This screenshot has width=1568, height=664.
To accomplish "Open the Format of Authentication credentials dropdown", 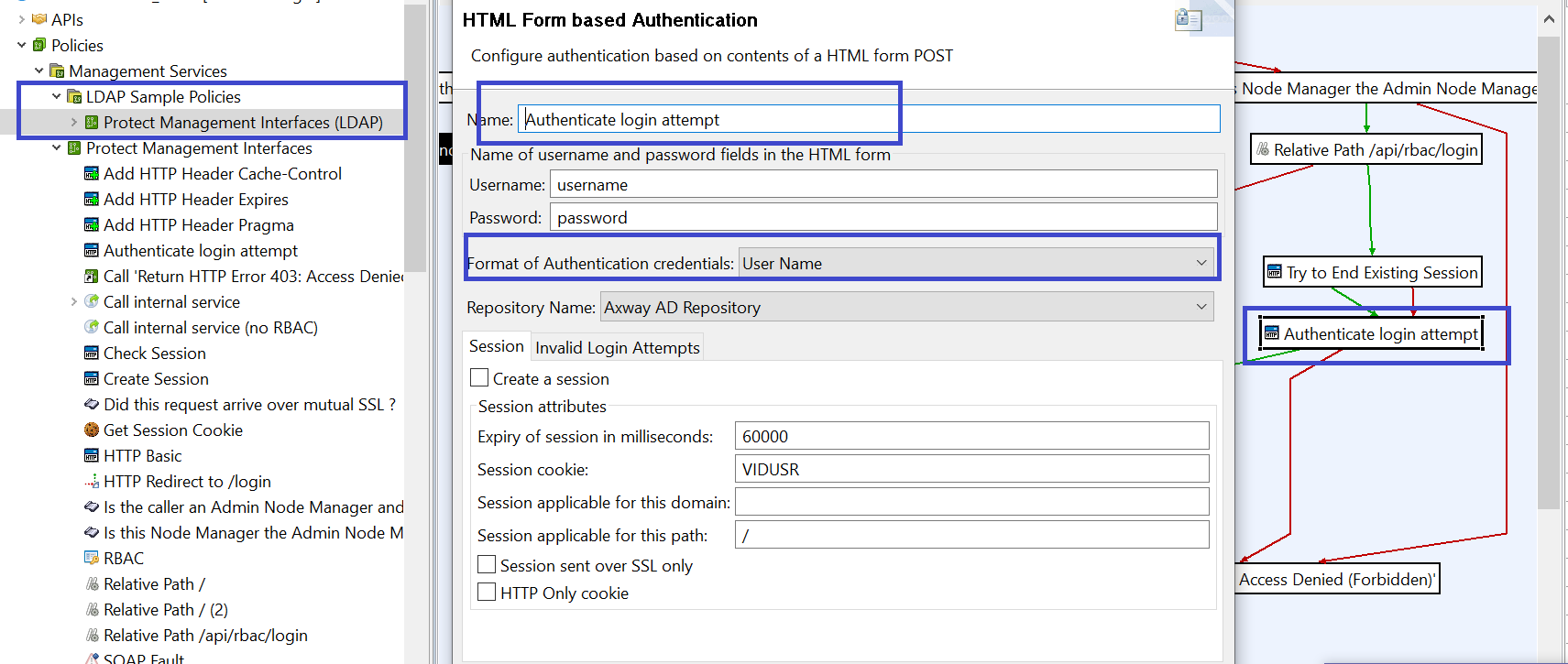I will click(977, 263).
